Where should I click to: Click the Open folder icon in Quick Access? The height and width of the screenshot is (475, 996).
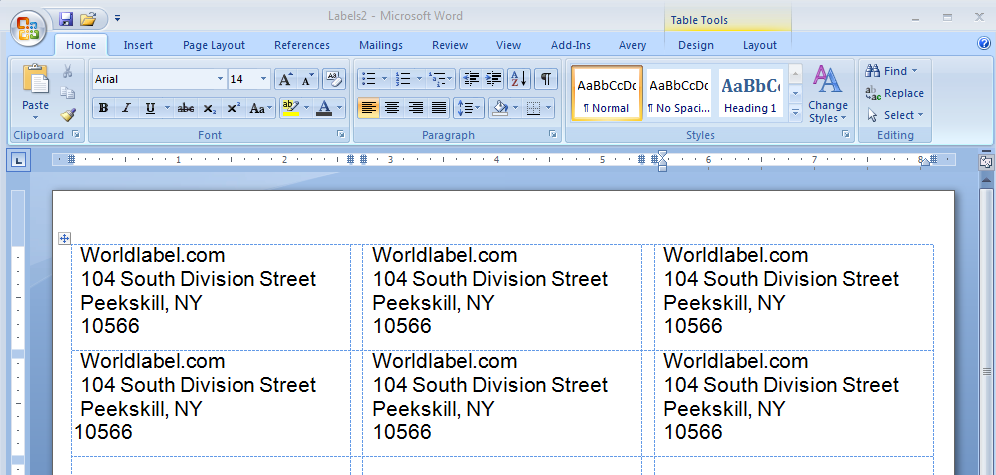coord(88,19)
